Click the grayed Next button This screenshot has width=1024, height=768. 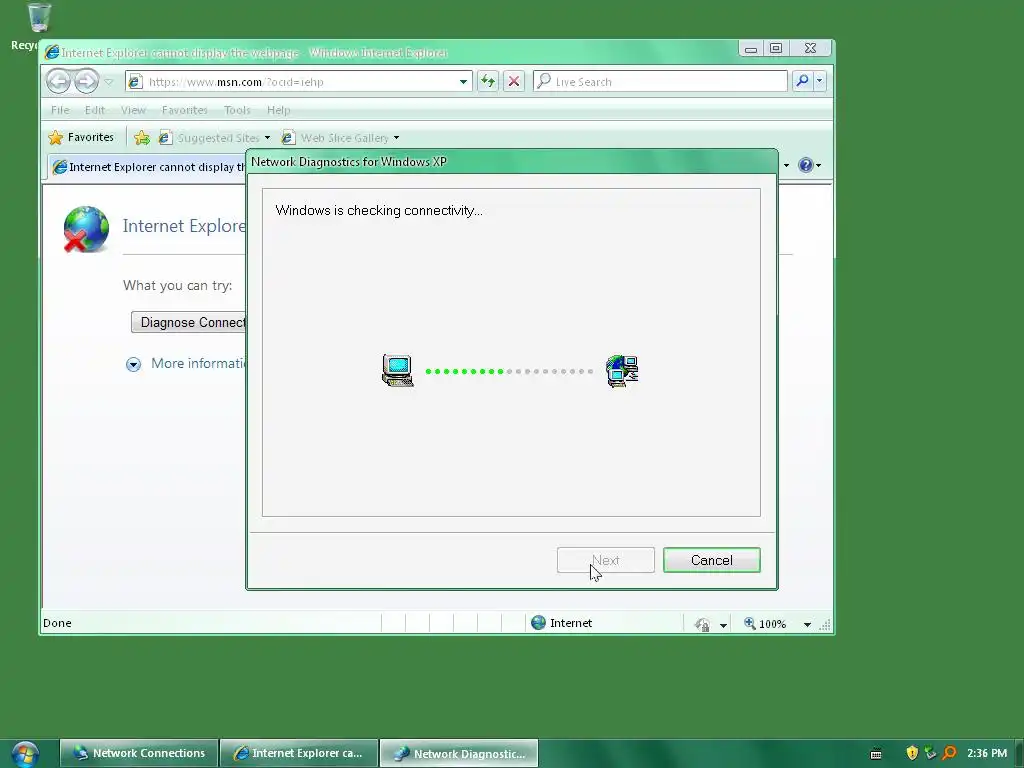605,560
